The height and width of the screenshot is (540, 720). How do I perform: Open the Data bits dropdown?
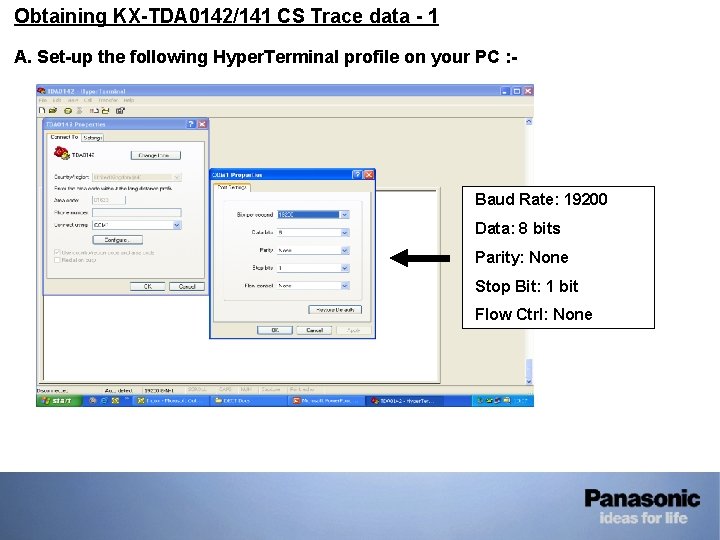coord(344,232)
